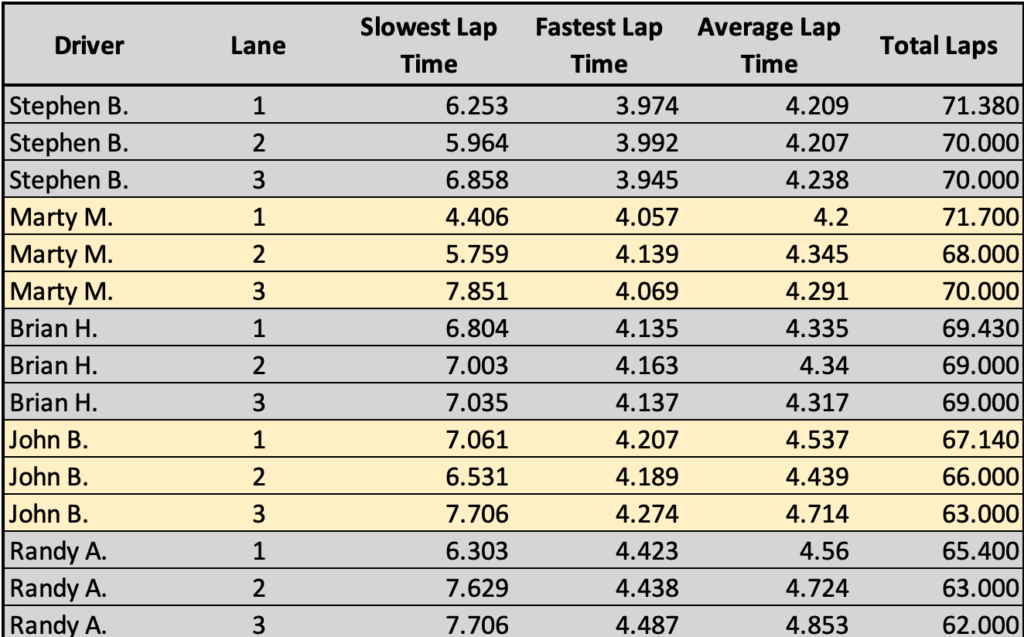Click John B. total laps 63.000
1024x637 pixels.
981,514
